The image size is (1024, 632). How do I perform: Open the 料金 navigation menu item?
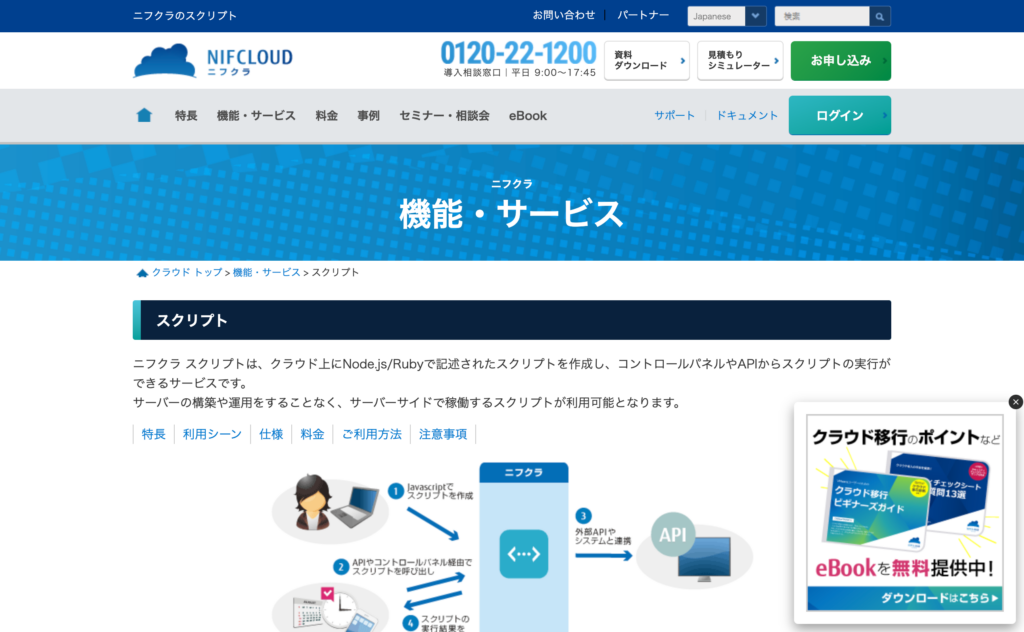tap(326, 116)
